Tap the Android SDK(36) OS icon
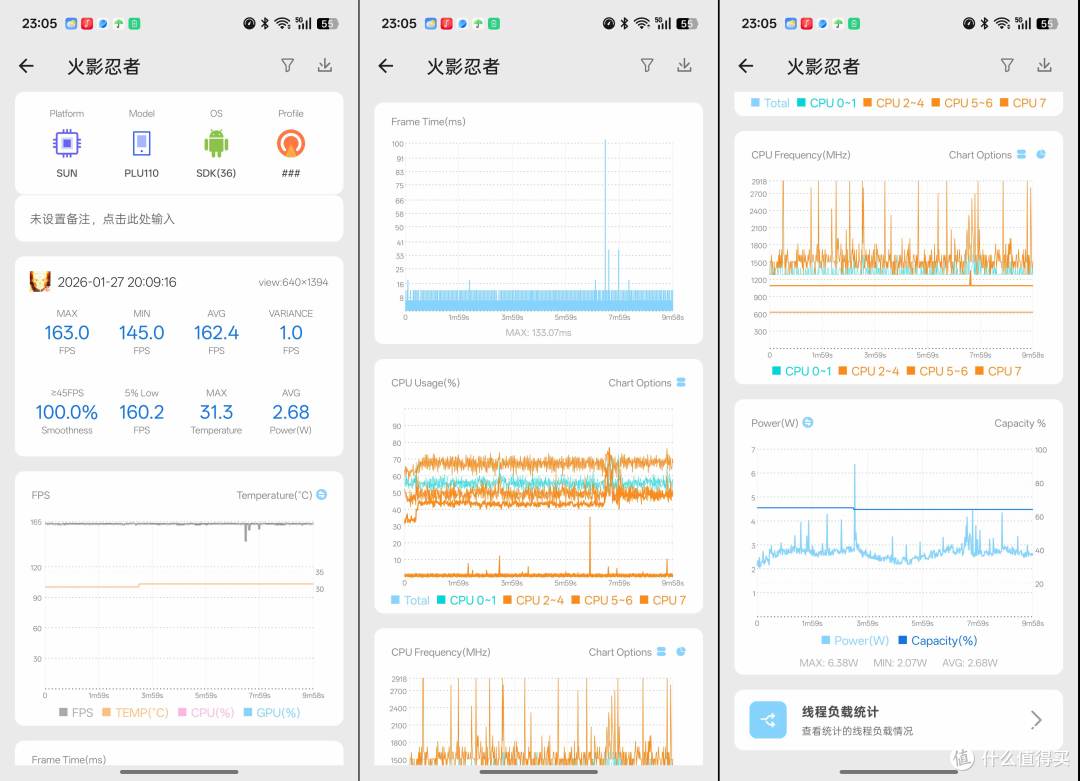The image size is (1080, 781). click(x=216, y=144)
